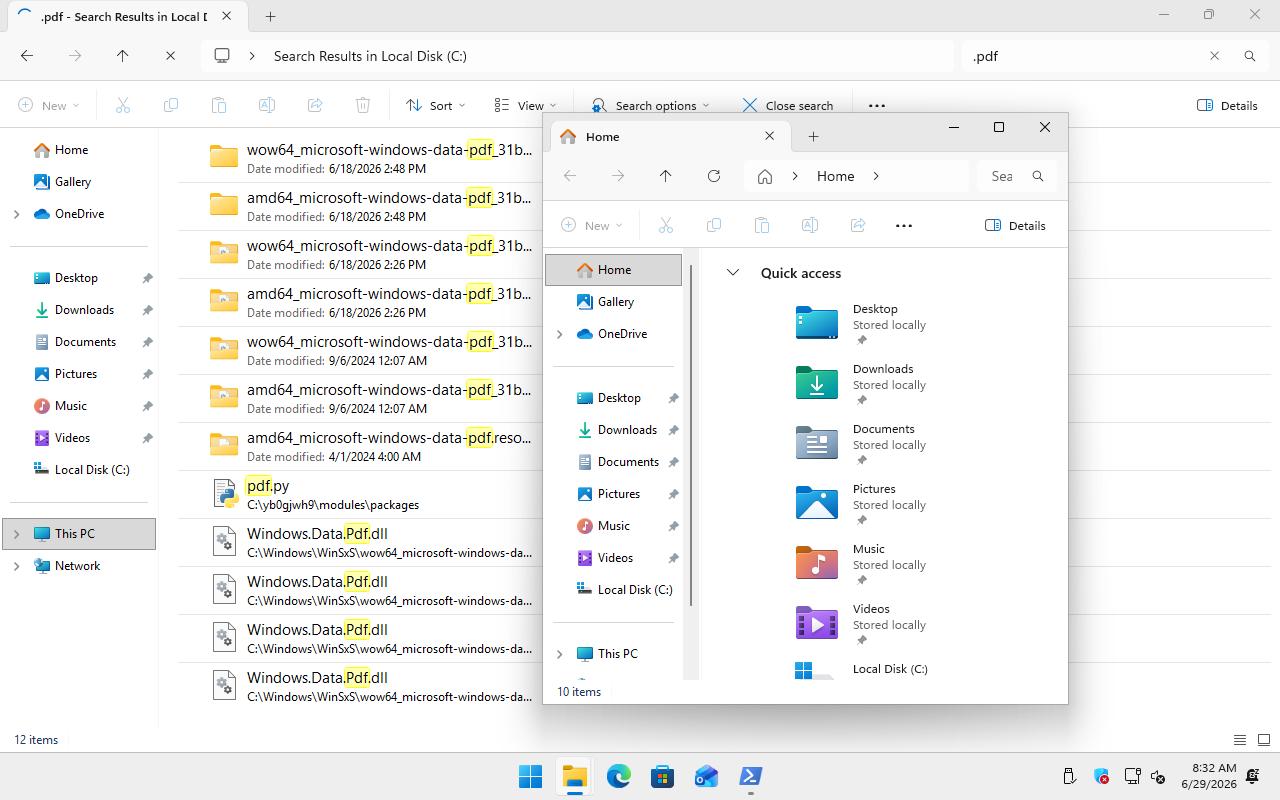
Task: Expand OneDrive in search window sidebar
Action: pos(16,214)
